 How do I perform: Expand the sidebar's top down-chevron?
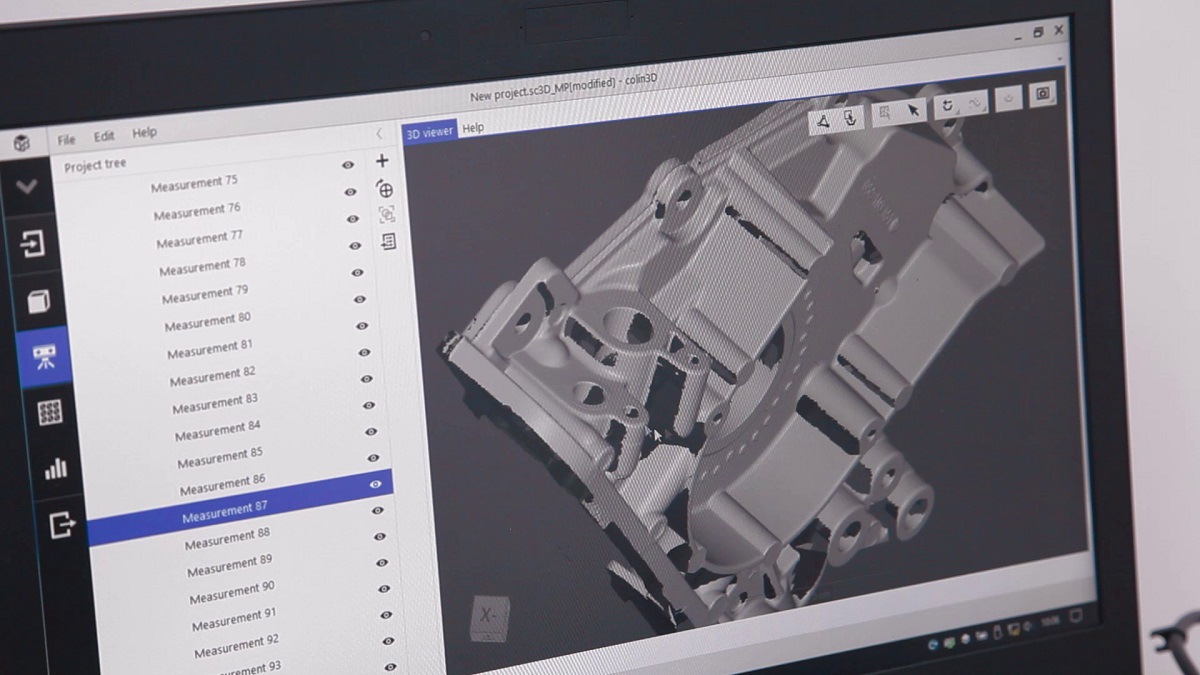27,187
